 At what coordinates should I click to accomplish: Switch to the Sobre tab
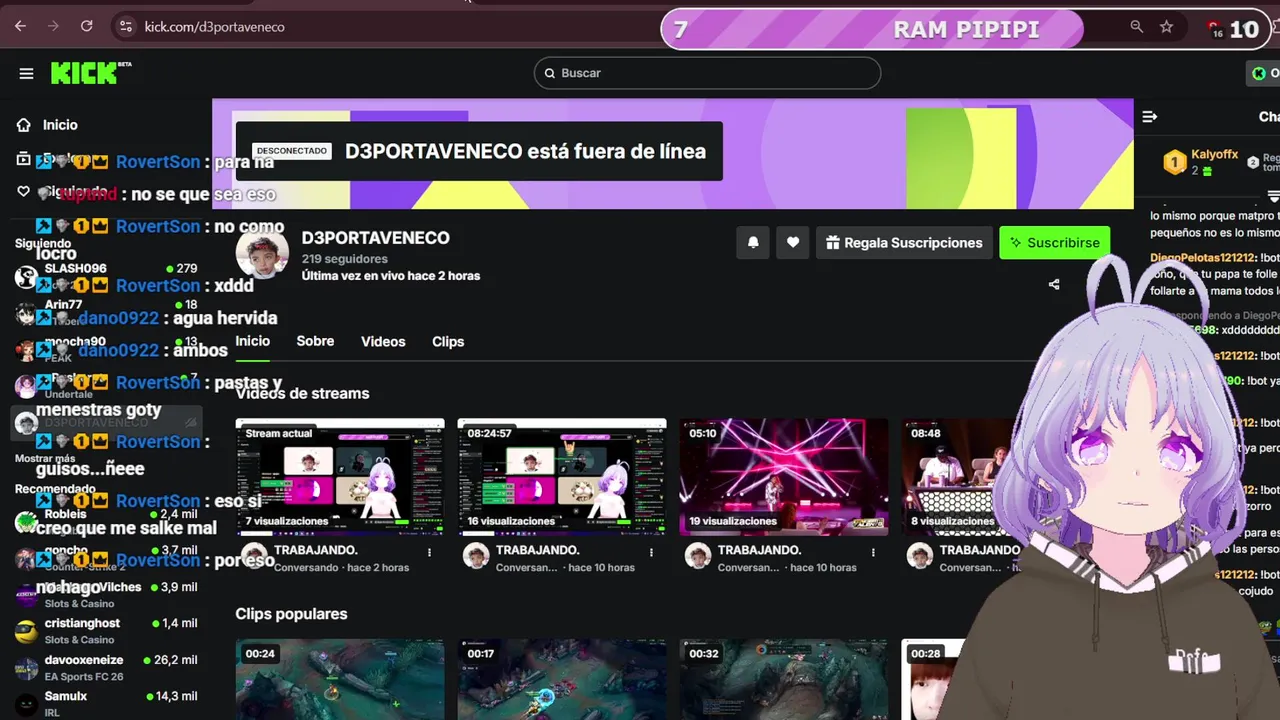point(315,341)
